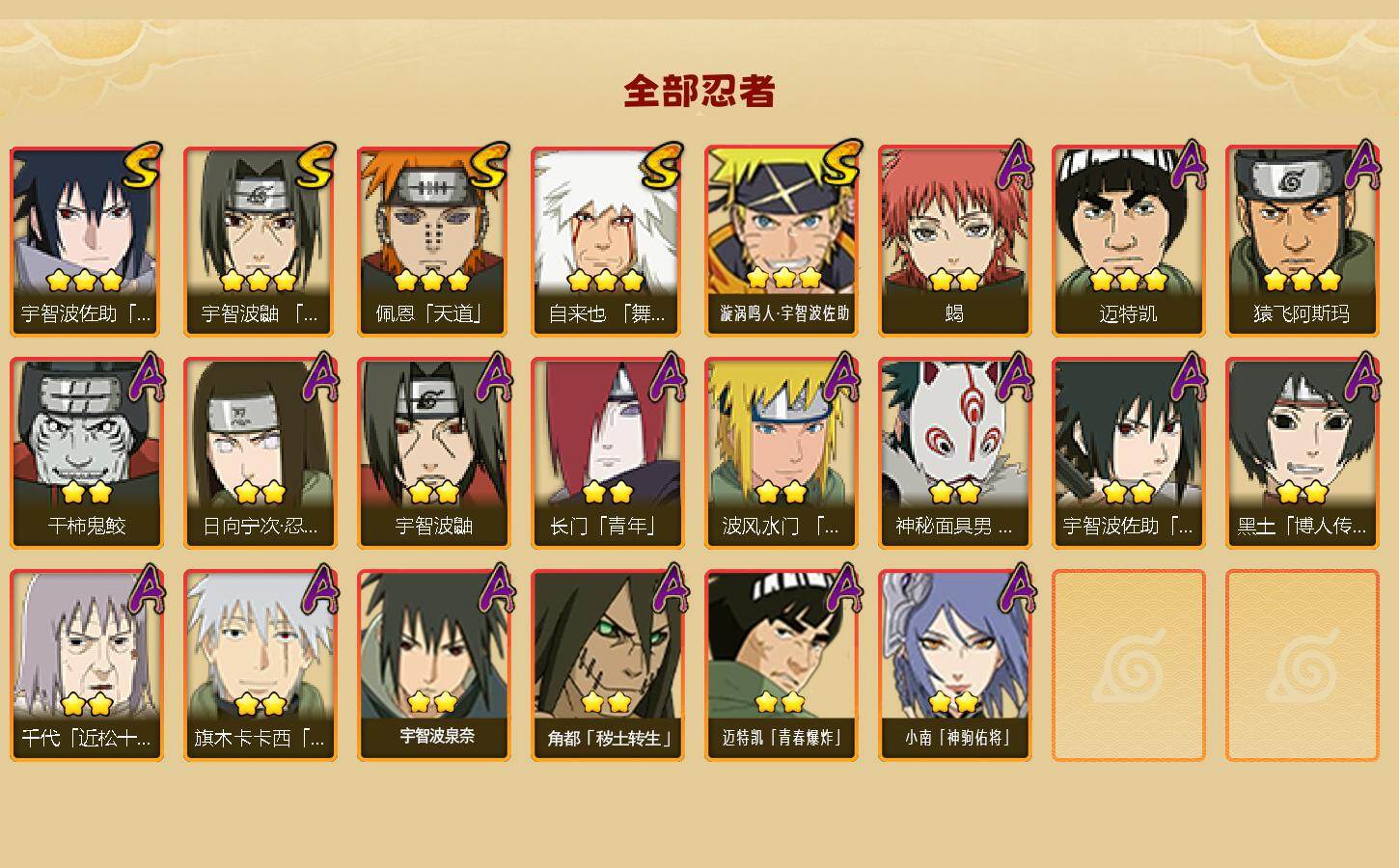Pick the 干柿鬼鲛 ninja card

click(x=86, y=453)
